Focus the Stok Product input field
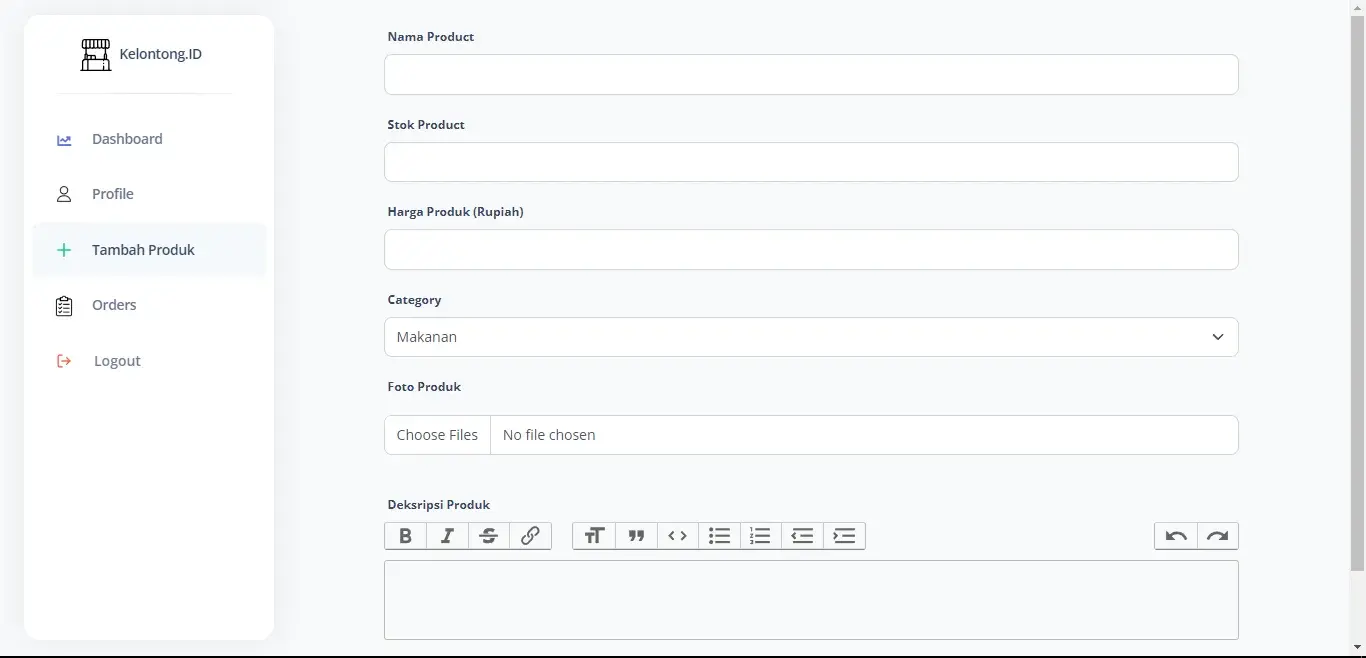 coord(811,162)
